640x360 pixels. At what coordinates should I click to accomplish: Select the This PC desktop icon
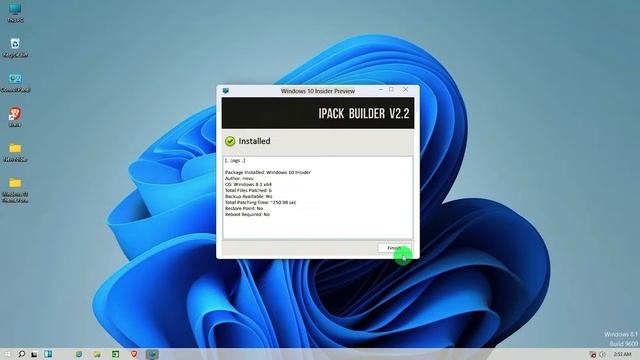[x=15, y=13]
